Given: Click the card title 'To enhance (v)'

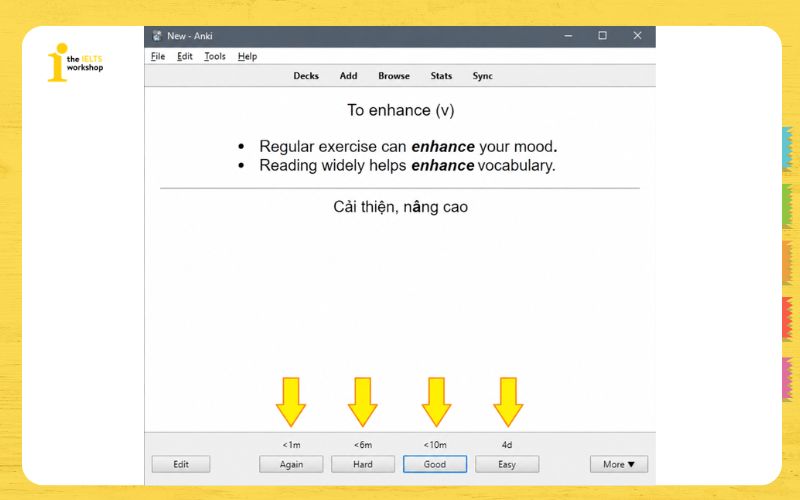Looking at the screenshot, I should [x=401, y=110].
